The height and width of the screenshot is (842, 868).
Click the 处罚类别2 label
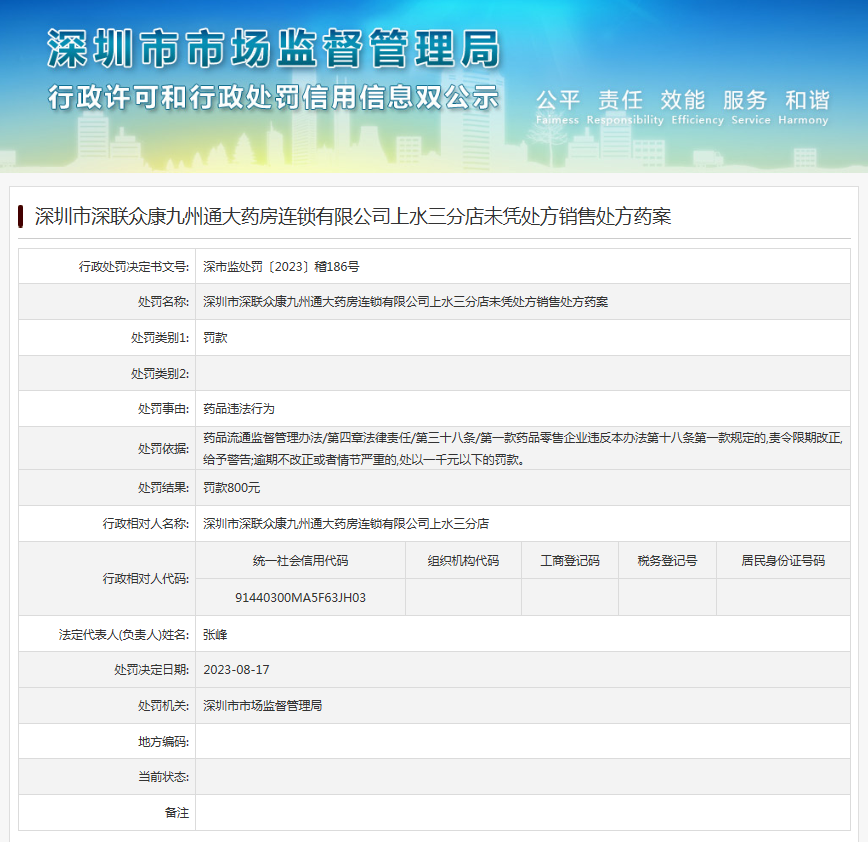pyautogui.click(x=160, y=374)
